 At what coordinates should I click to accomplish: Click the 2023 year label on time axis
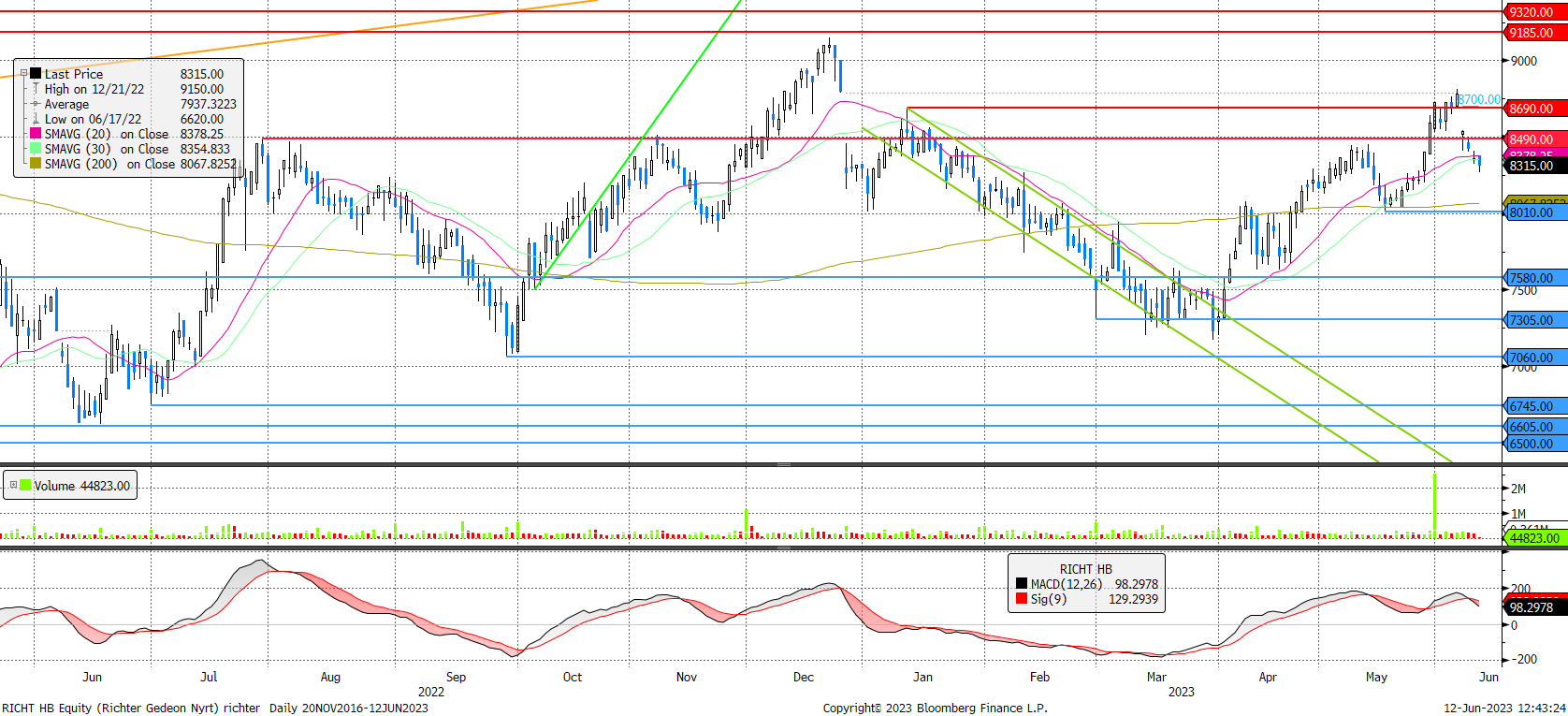click(x=1181, y=692)
